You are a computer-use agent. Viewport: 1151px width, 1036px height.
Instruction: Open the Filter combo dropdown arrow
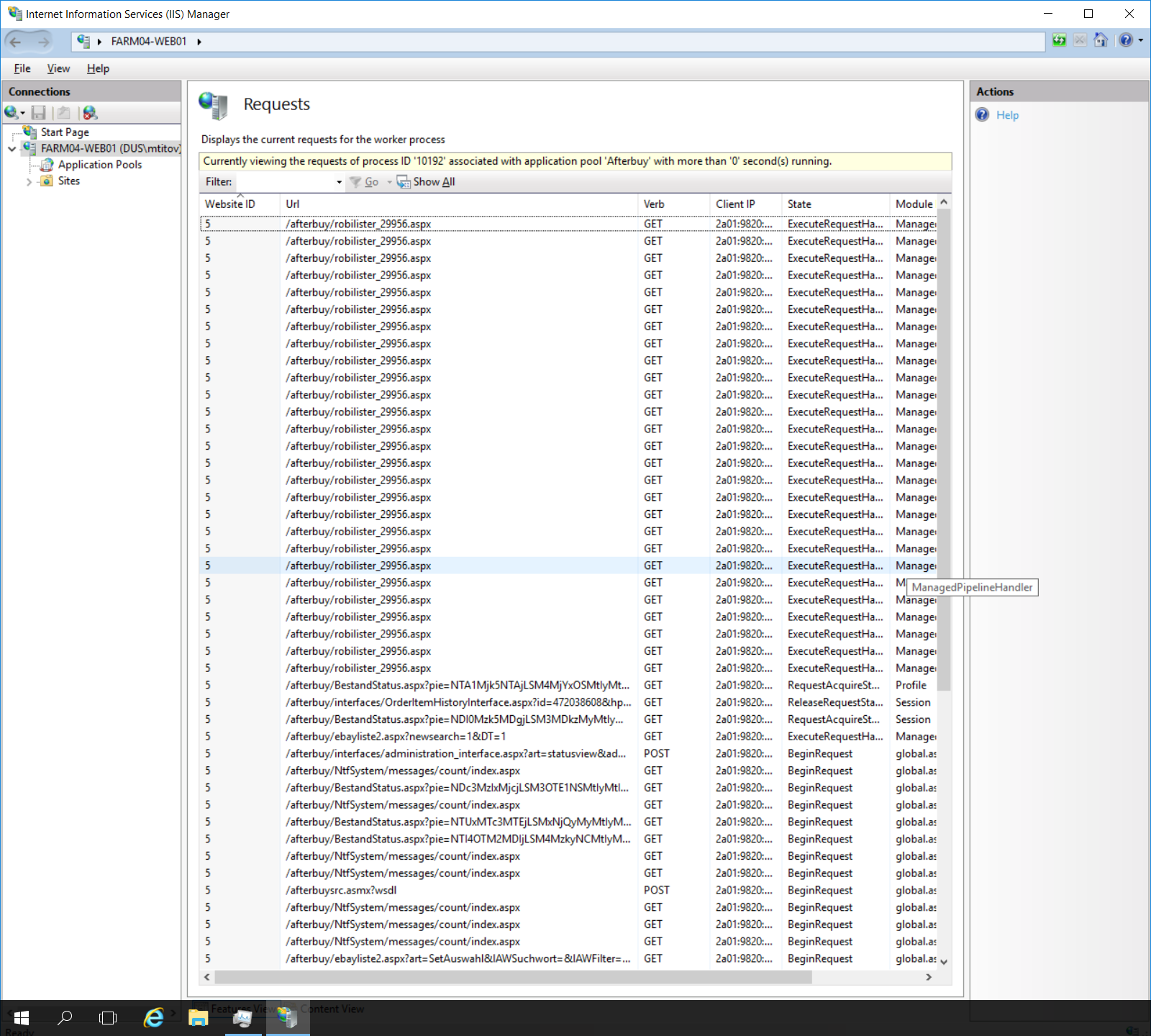(x=339, y=182)
